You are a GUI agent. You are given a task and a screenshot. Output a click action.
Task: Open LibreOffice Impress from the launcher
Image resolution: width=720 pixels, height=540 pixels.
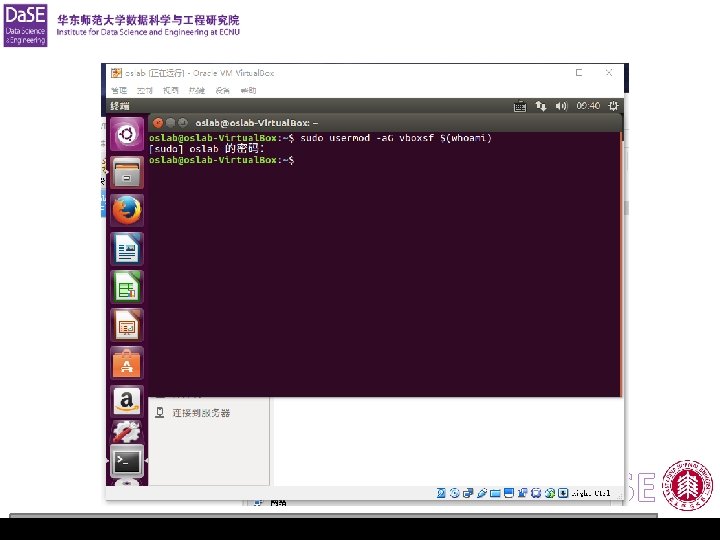(x=127, y=325)
